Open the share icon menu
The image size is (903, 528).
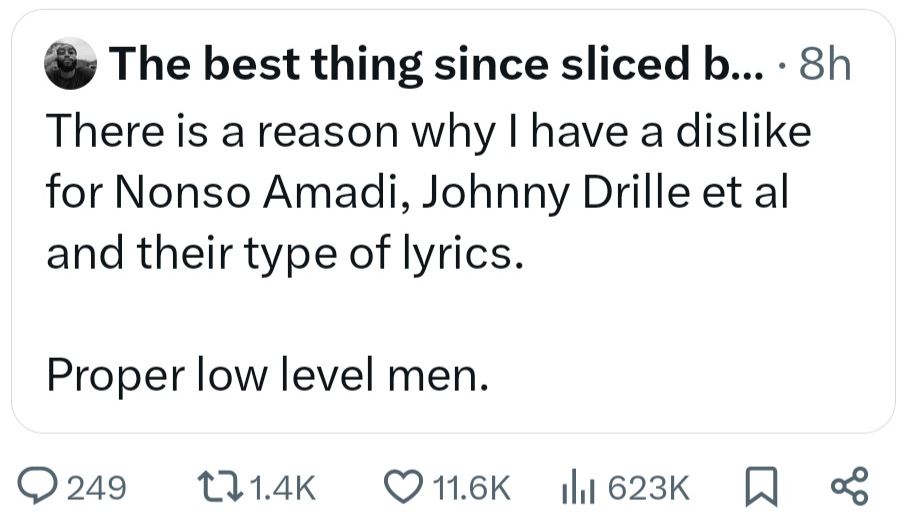[848, 486]
